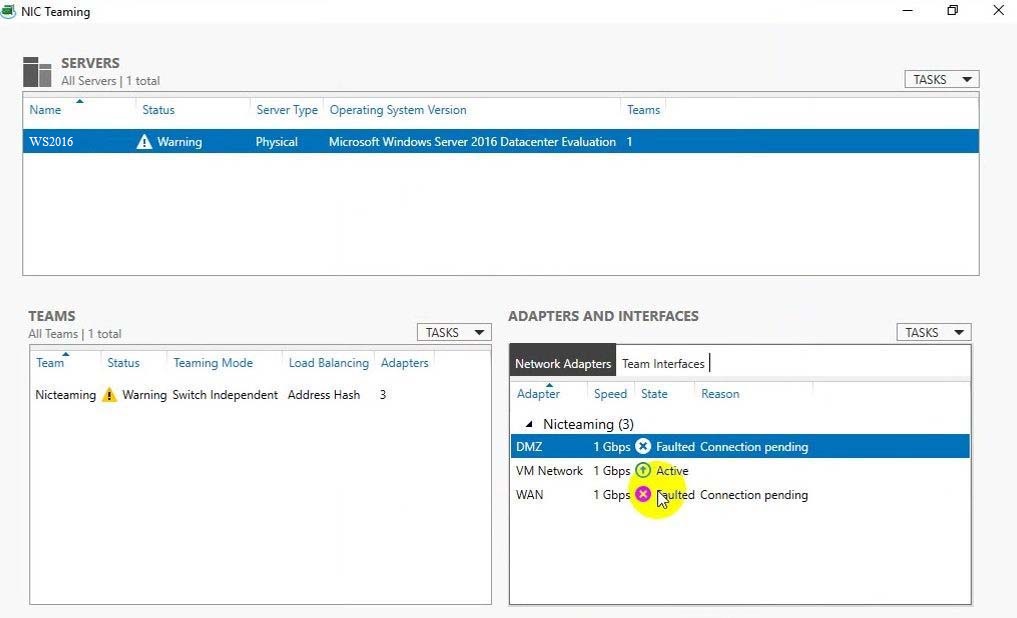
Task: Sort adapters by Adapter column header
Action: [x=538, y=394]
